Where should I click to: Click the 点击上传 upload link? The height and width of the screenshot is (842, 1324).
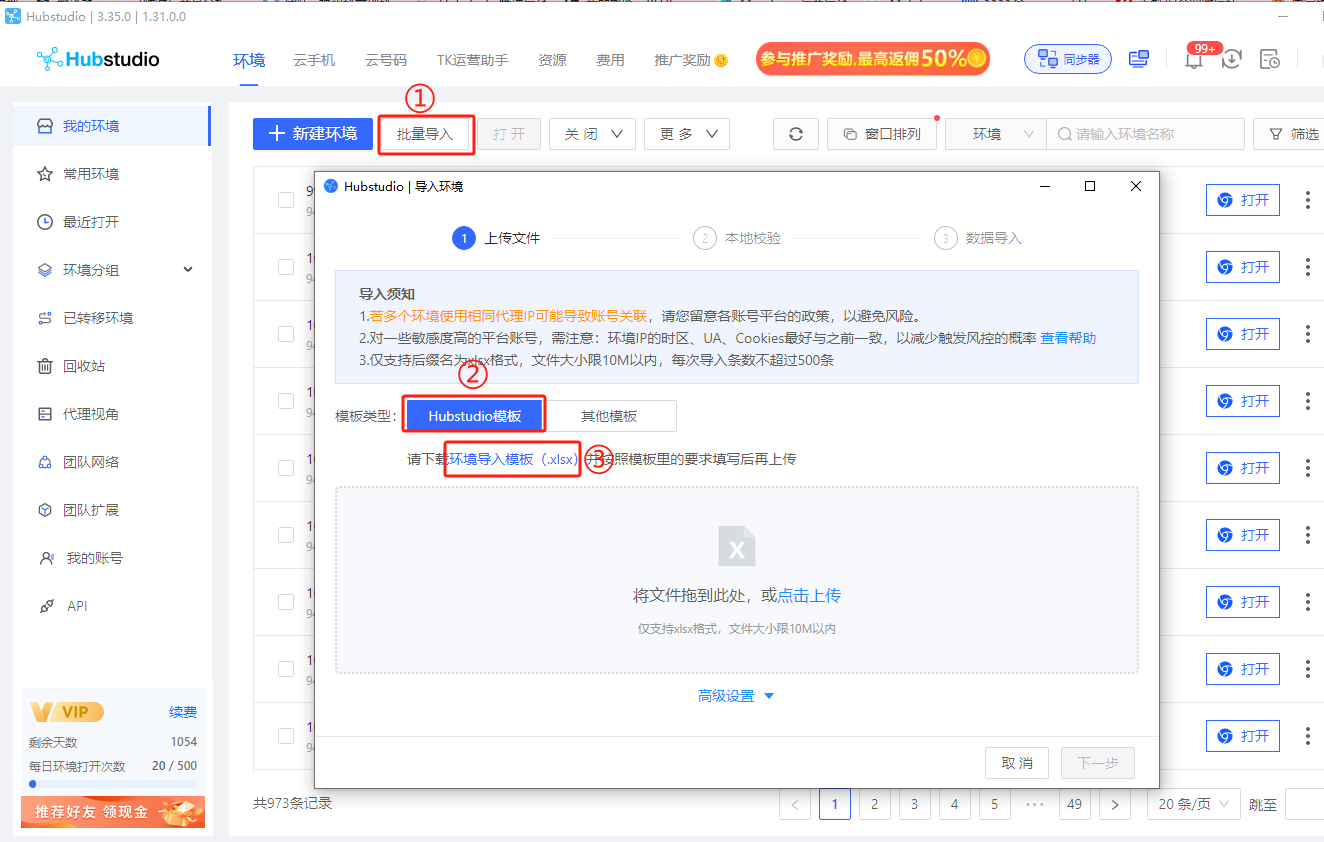tap(809, 595)
